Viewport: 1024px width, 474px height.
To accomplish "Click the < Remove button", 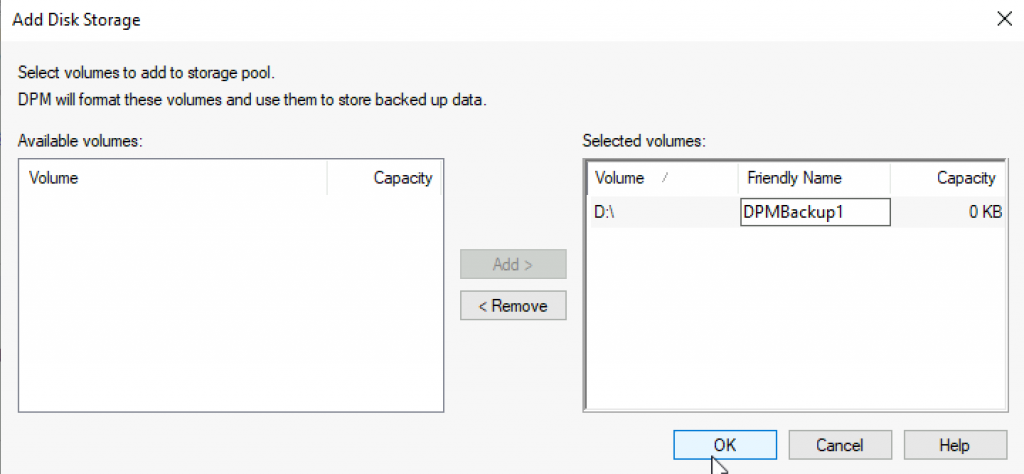I will (x=513, y=306).
